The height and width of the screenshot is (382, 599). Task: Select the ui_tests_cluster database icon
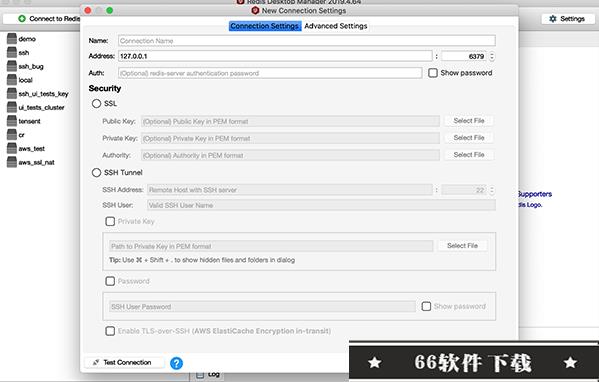pos(12,107)
